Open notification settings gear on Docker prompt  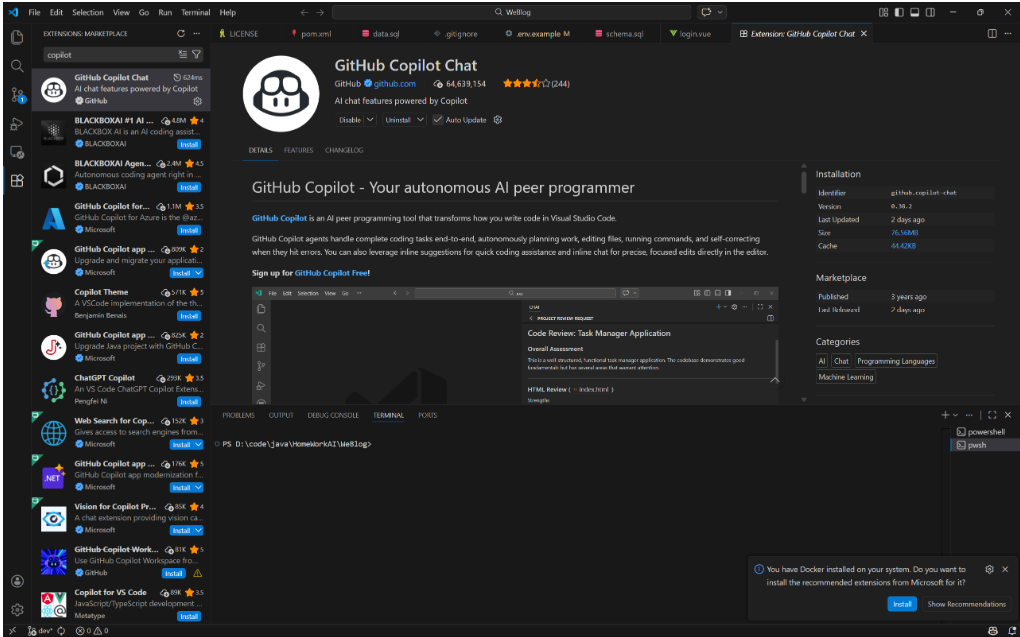989,569
